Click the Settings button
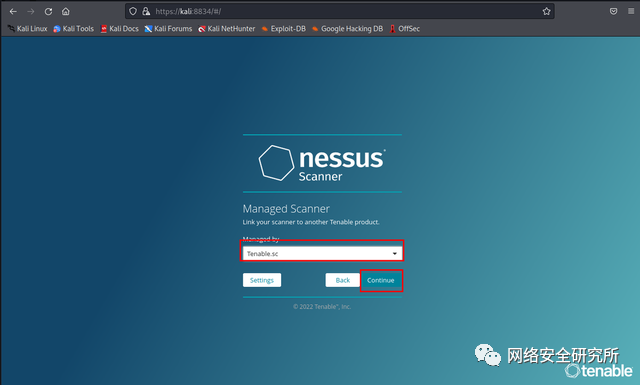The image size is (640, 385). pos(262,280)
